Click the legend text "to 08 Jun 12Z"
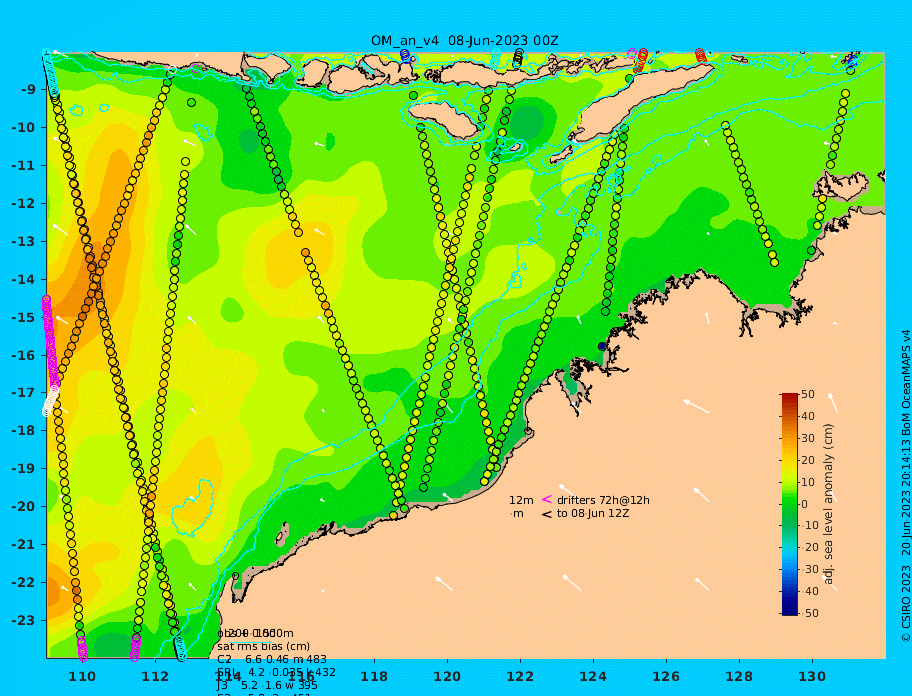This screenshot has width=912, height=696. tap(593, 513)
